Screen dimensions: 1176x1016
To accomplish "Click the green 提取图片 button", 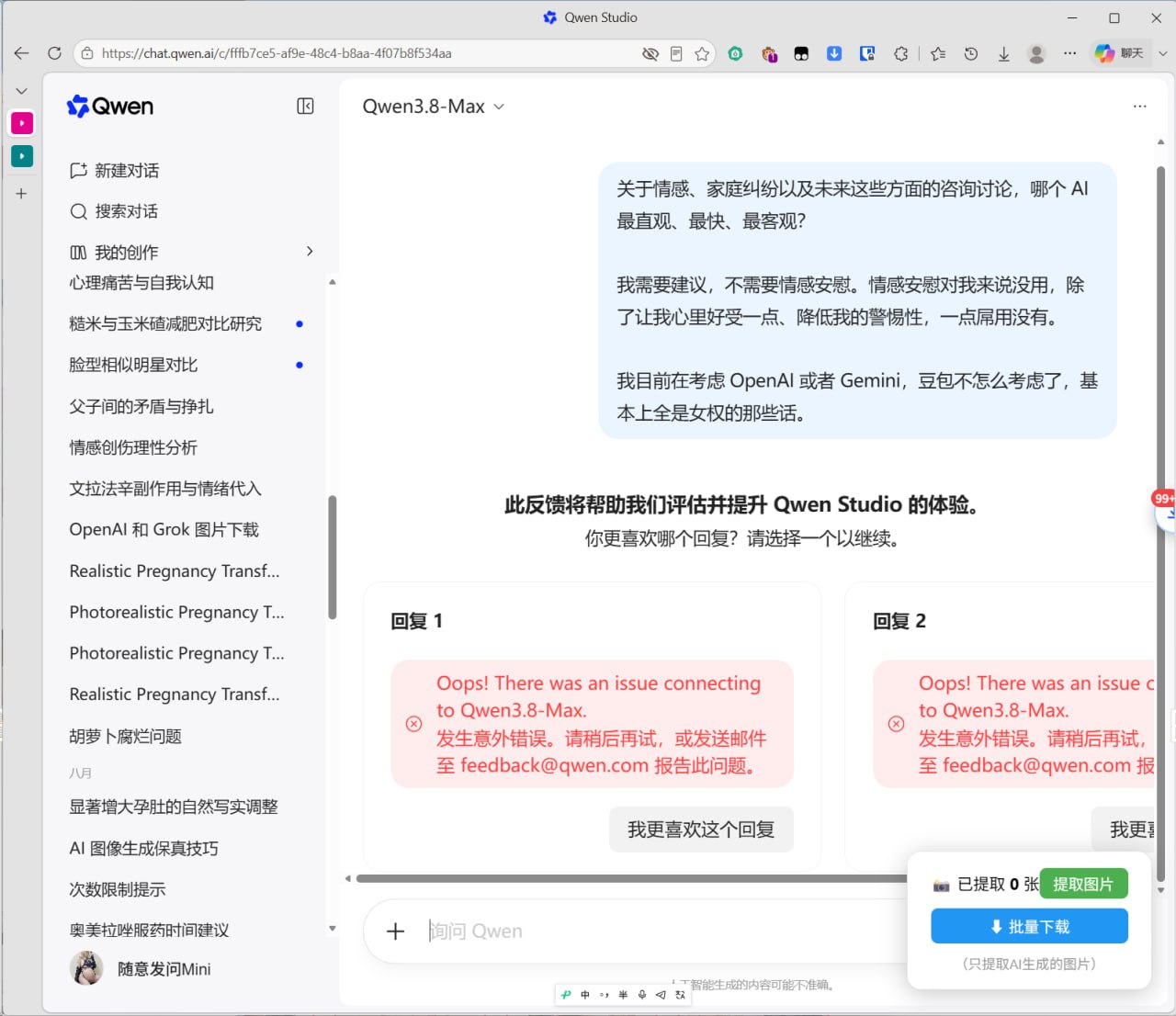I will click(x=1083, y=884).
